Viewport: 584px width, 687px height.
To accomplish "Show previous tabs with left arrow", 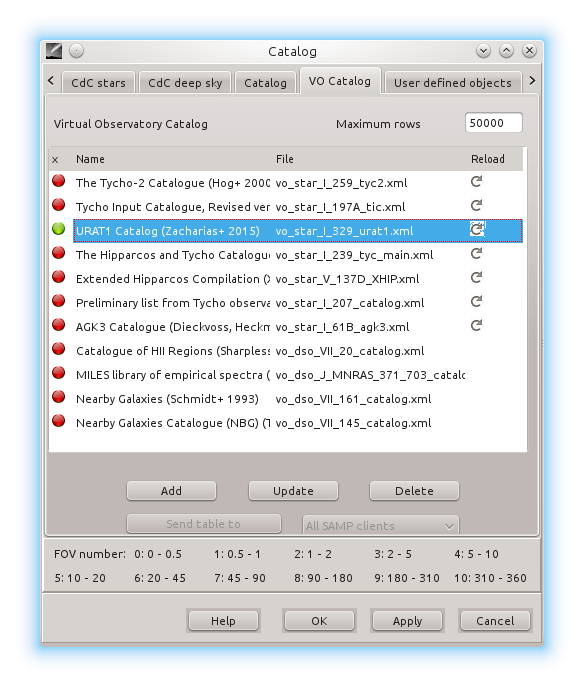I will pos(51,81).
